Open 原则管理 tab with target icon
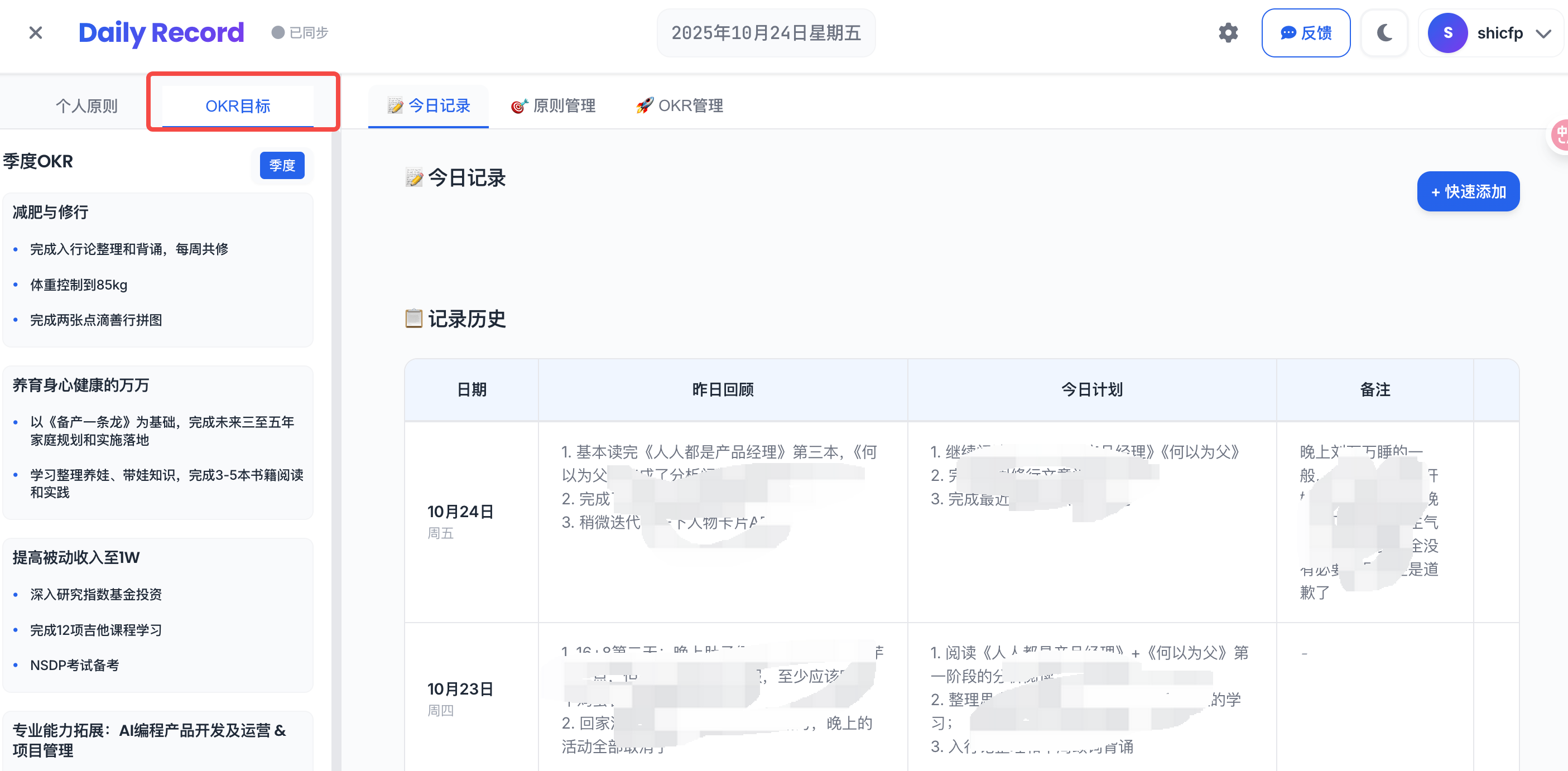Image resolution: width=1568 pixels, height=771 pixels. (x=552, y=106)
